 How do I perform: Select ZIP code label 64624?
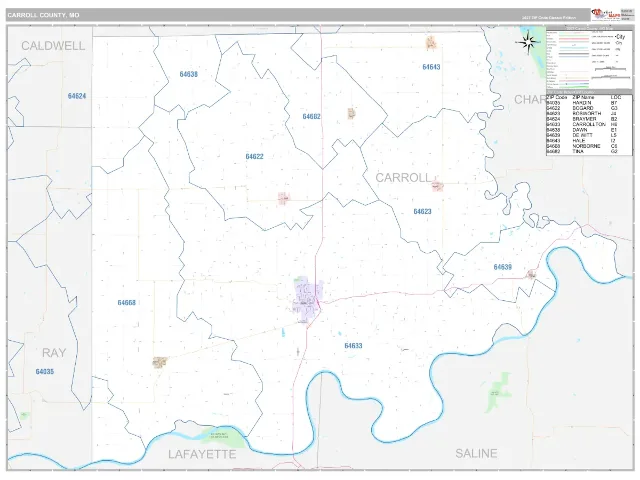point(77,96)
